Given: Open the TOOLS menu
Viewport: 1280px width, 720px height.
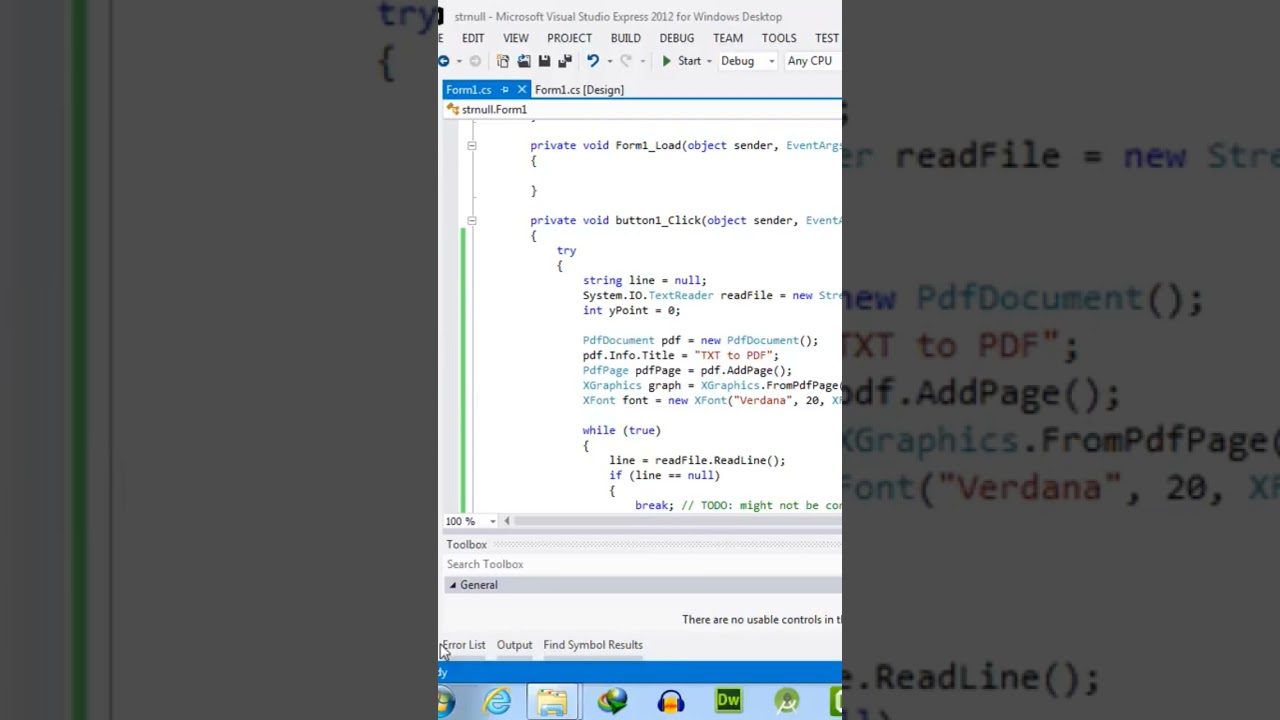Looking at the screenshot, I should 779,38.
